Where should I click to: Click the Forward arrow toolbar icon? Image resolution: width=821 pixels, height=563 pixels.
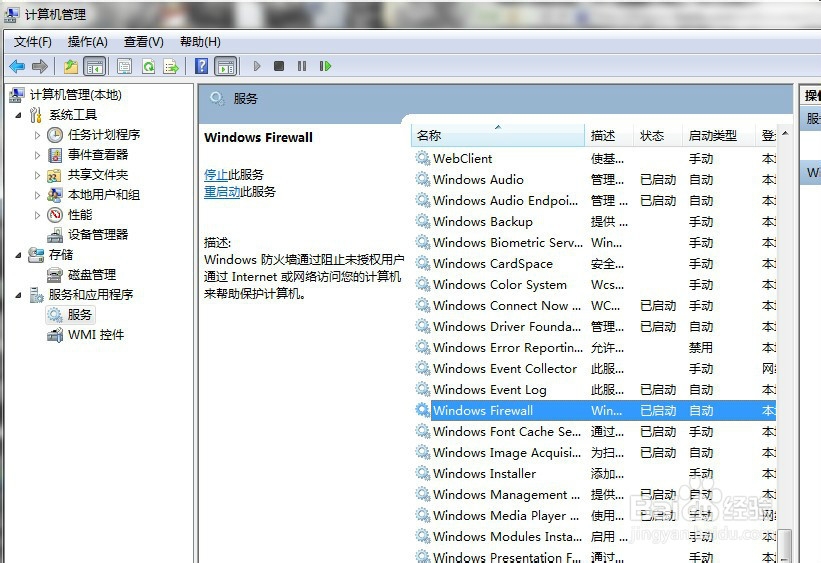[x=40, y=67]
